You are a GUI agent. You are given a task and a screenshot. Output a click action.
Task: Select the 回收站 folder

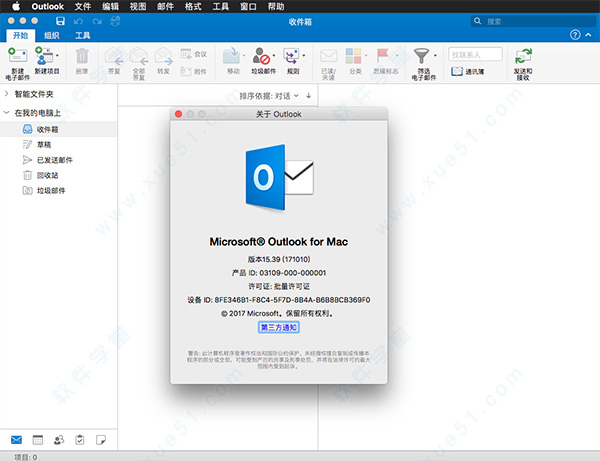[x=59, y=175]
